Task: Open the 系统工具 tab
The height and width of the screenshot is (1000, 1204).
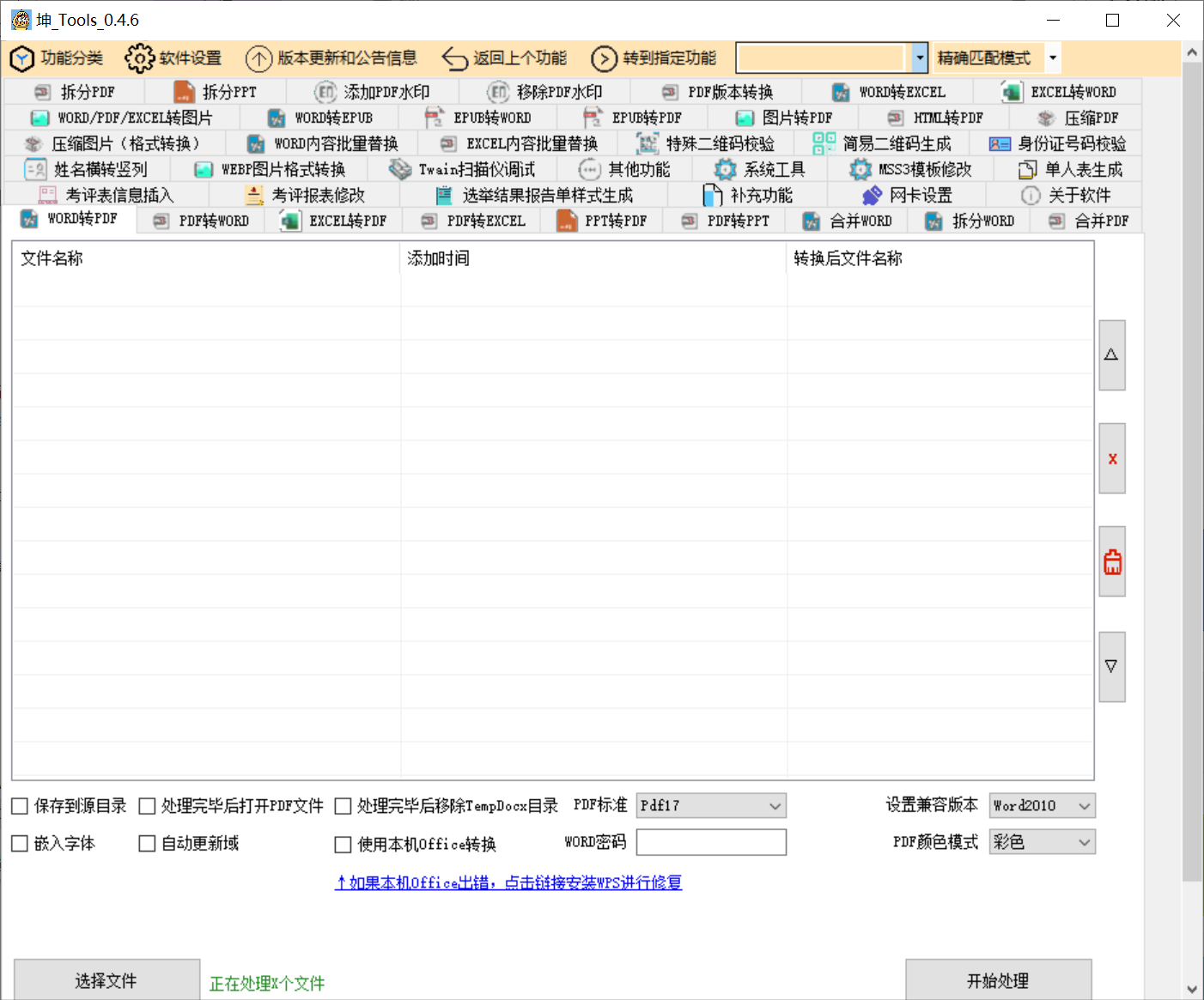Action: point(760,169)
